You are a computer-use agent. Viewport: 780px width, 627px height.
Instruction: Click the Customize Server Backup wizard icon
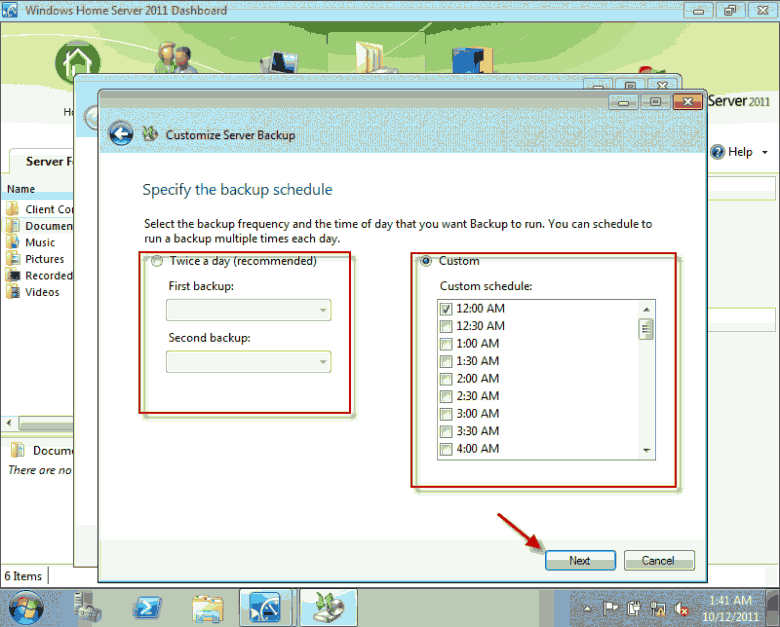pos(150,134)
